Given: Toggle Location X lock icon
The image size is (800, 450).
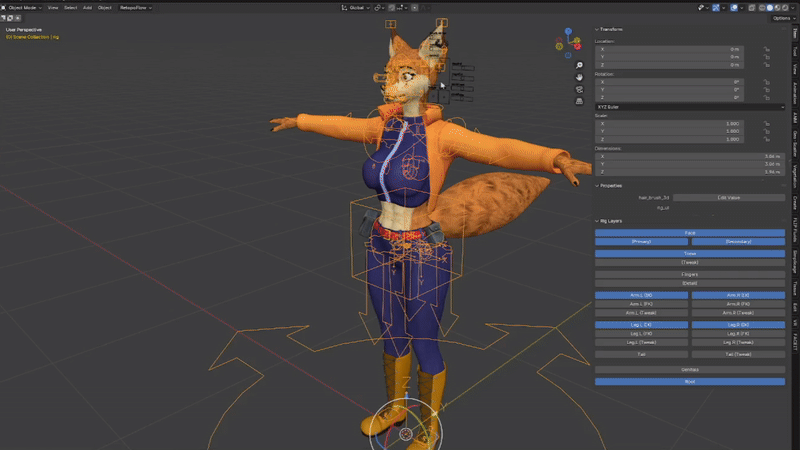Looking at the screenshot, I should (766, 49).
